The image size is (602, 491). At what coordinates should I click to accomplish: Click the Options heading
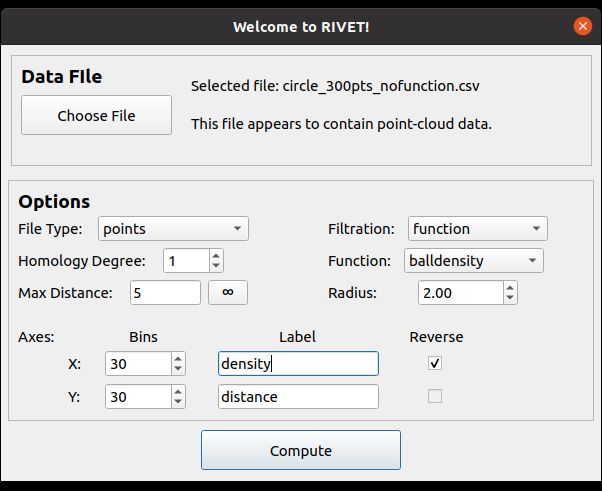click(x=54, y=202)
